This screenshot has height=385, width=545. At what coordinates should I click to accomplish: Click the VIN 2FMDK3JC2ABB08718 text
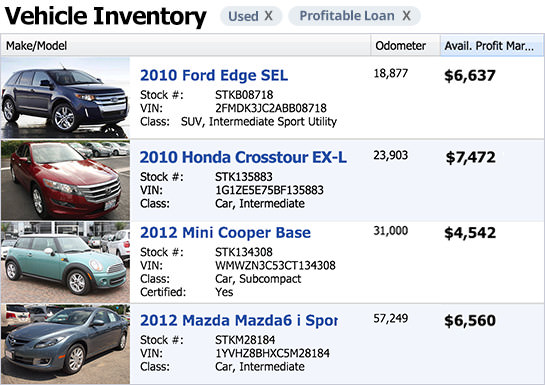click(271, 108)
